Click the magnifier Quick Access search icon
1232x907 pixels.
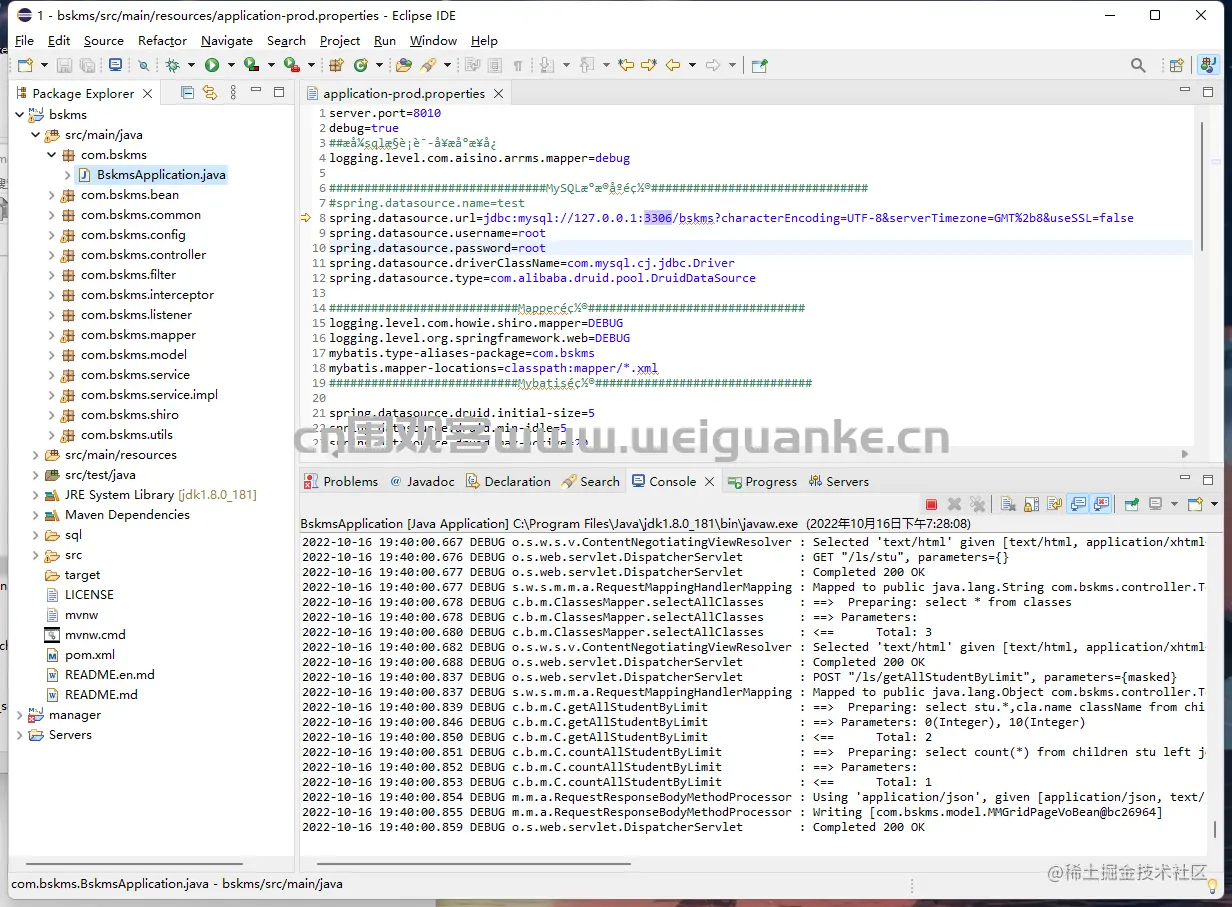(x=1138, y=65)
